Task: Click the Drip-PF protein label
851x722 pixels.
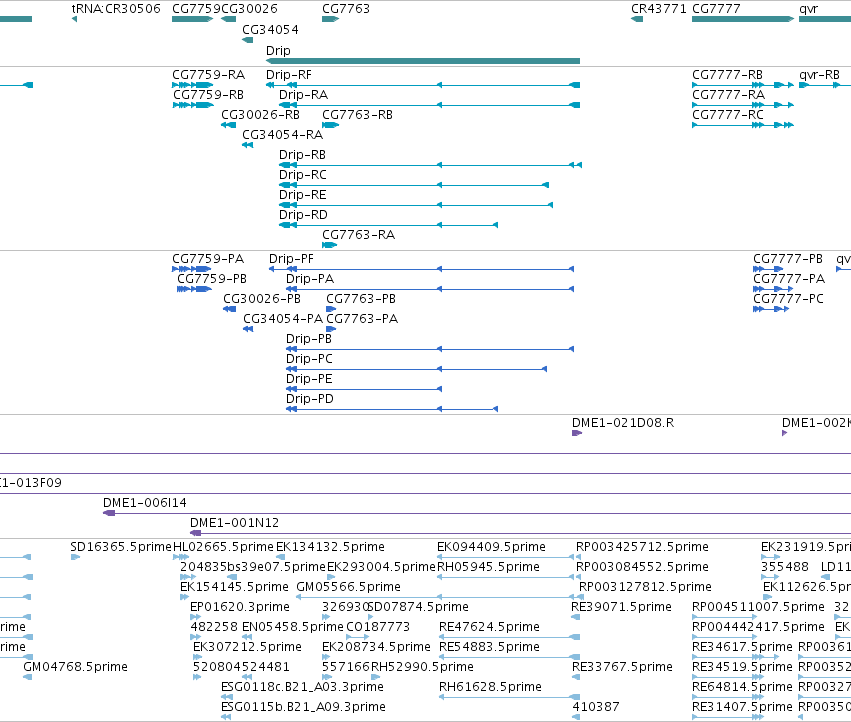Action: click(x=291, y=259)
